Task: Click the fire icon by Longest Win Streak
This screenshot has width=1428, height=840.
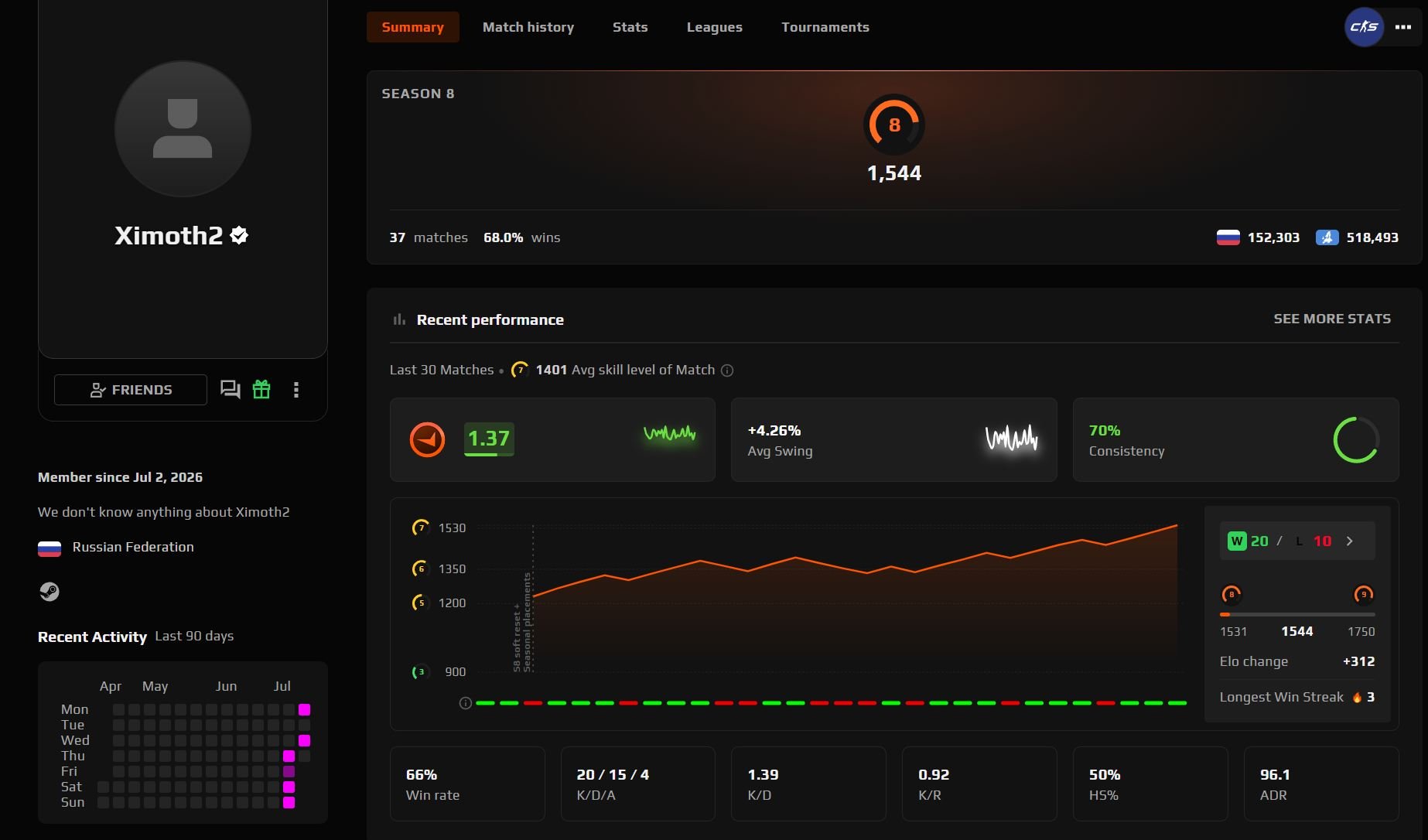Action: [x=1357, y=698]
